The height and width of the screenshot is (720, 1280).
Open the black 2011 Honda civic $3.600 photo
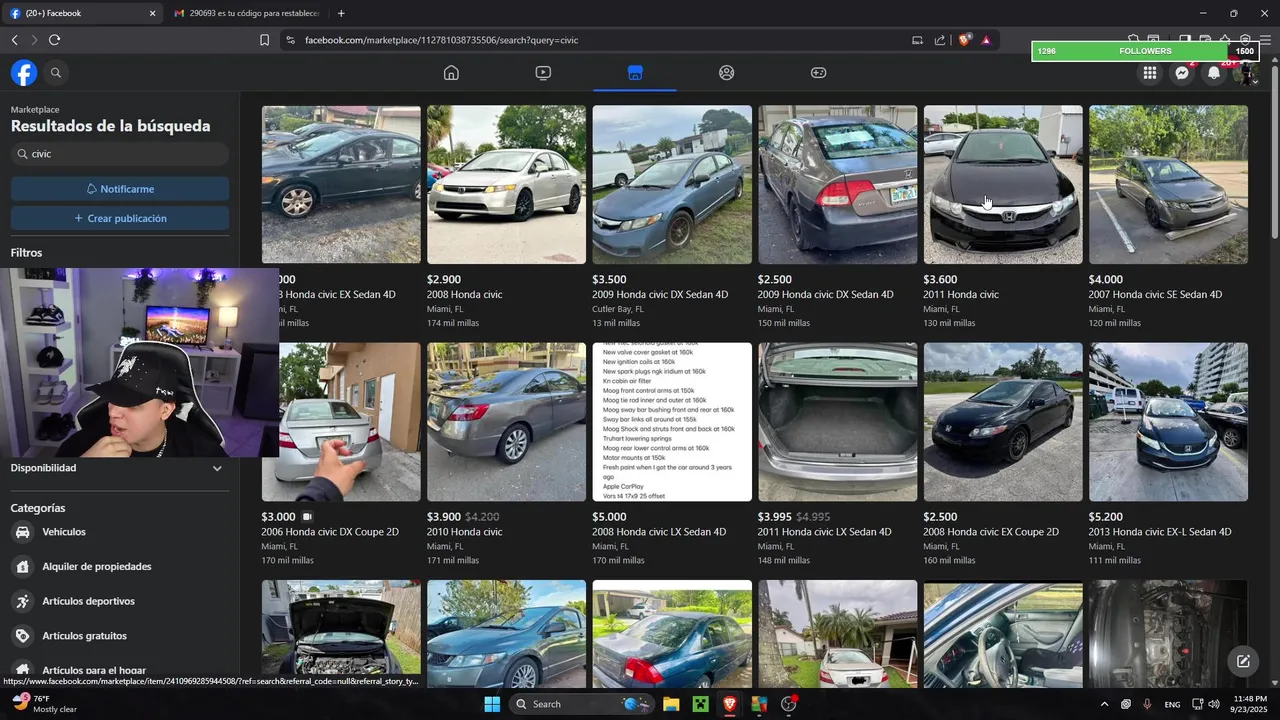tap(1003, 185)
